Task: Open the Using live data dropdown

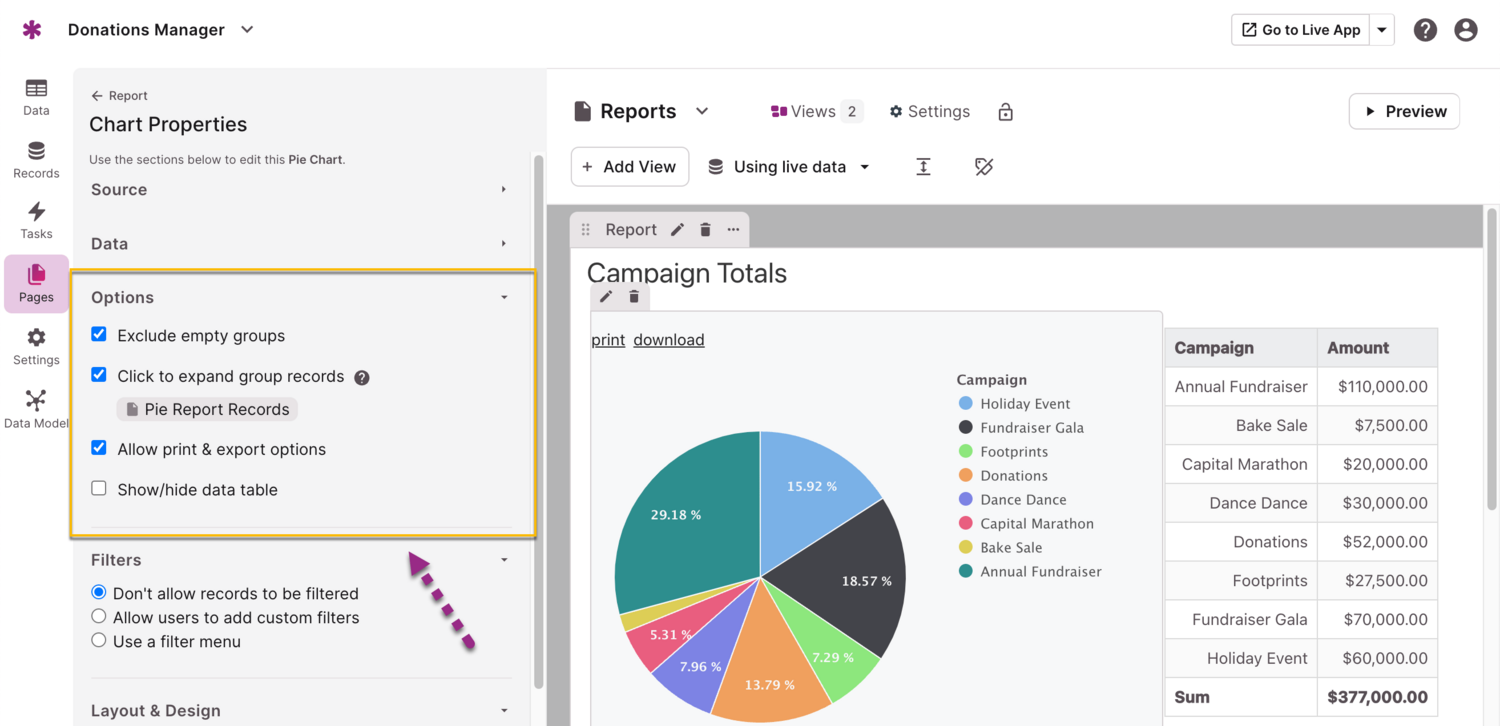Action: click(789, 167)
